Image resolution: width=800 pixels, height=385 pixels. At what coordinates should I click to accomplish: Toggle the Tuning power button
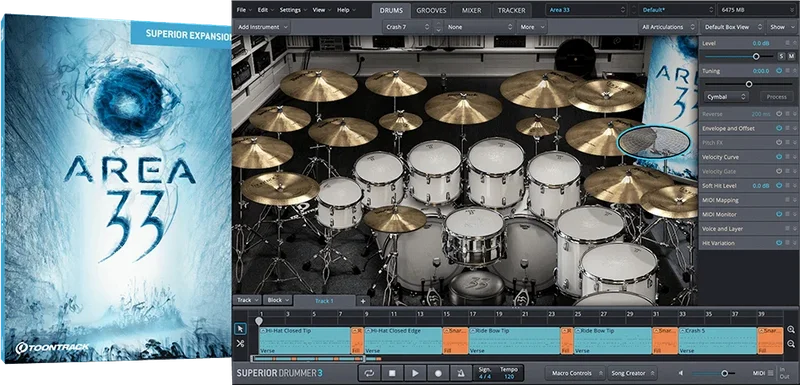pos(779,71)
